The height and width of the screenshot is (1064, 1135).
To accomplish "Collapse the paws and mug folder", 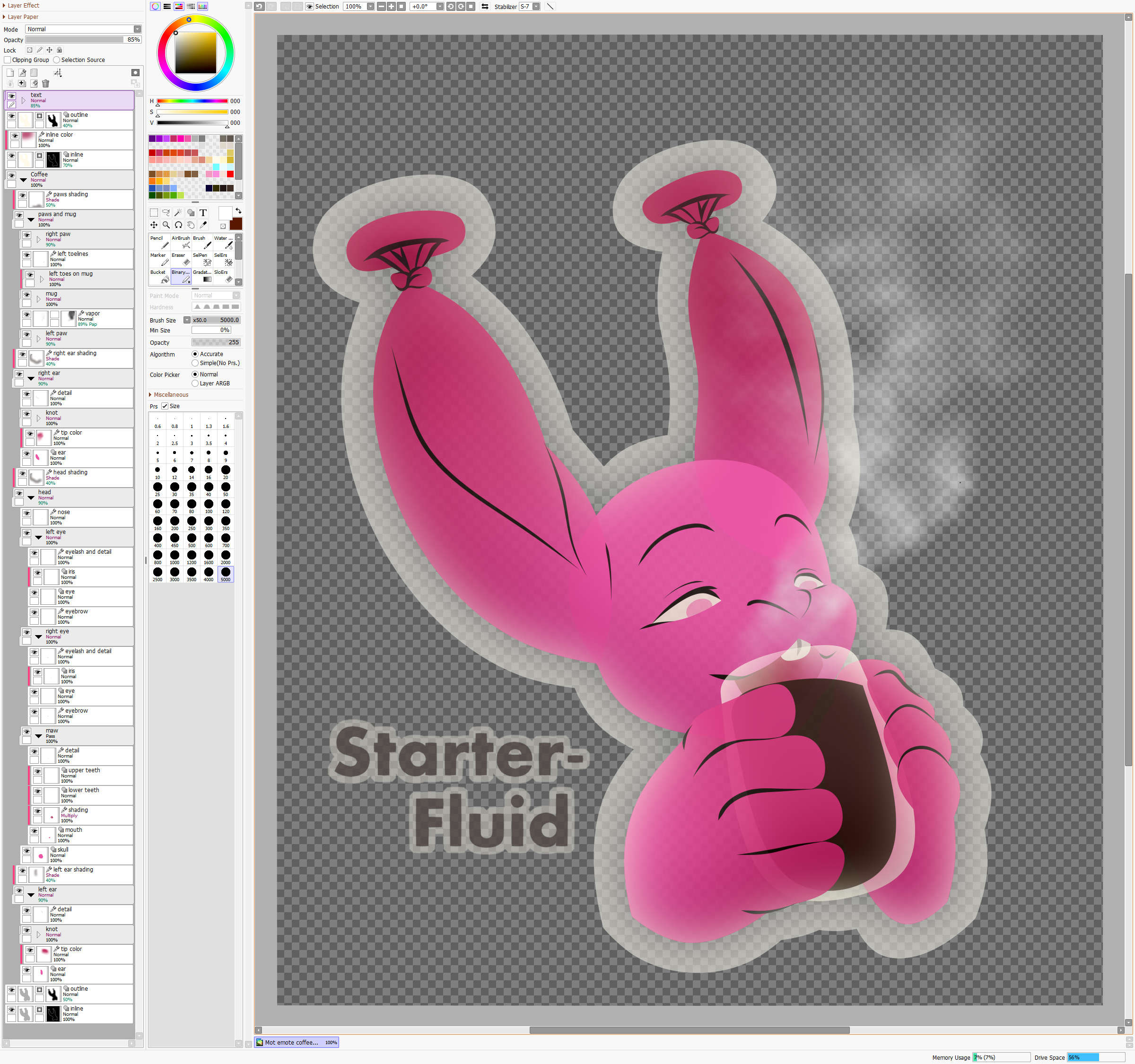I will (x=31, y=219).
